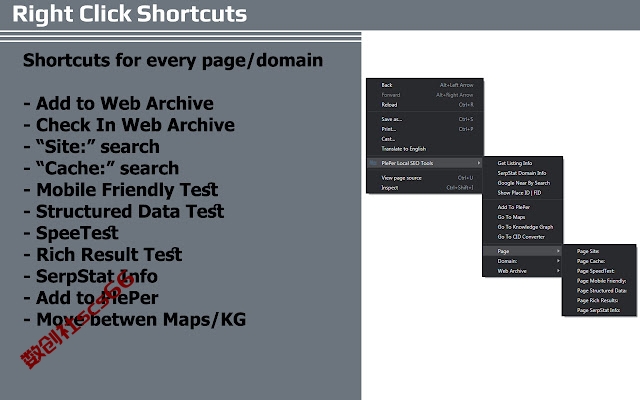Expand the PlePer Local SEO Tools submenu arrow
The height and width of the screenshot is (400, 640).
click(479, 163)
